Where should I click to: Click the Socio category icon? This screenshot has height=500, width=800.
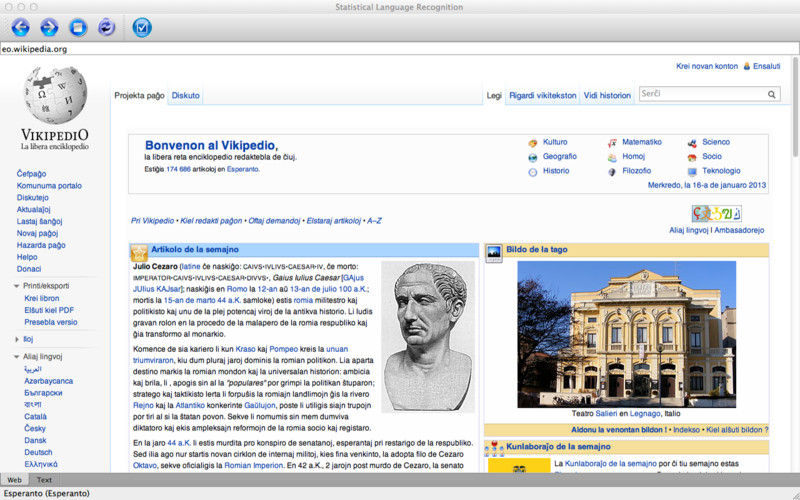pos(692,157)
